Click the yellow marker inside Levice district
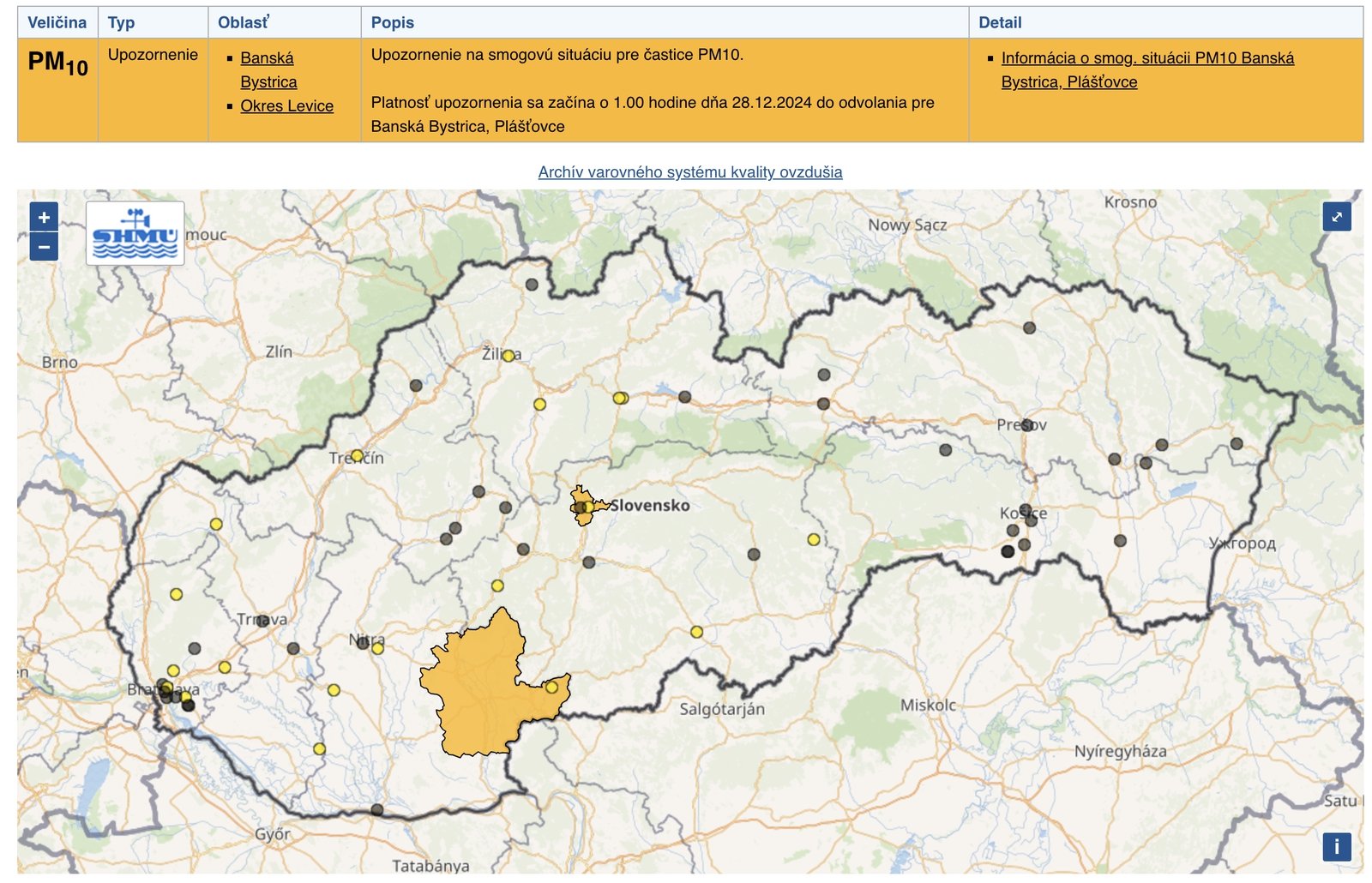The width and height of the screenshot is (1372, 883). (552, 688)
